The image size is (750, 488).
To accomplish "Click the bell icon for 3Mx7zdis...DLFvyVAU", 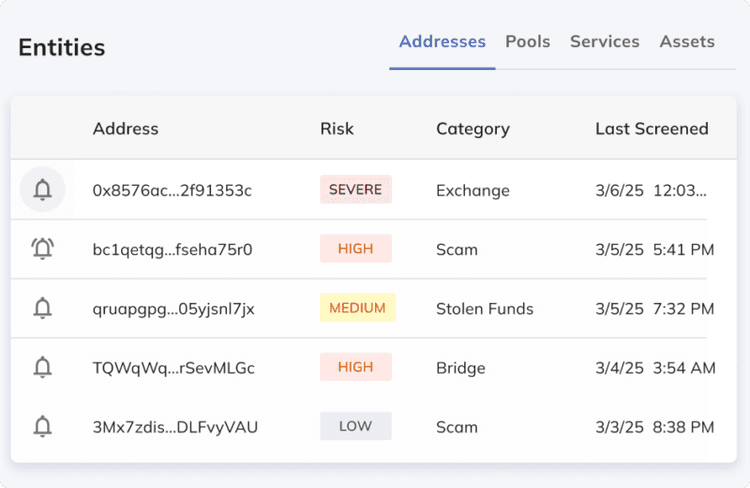I will pos(43,426).
